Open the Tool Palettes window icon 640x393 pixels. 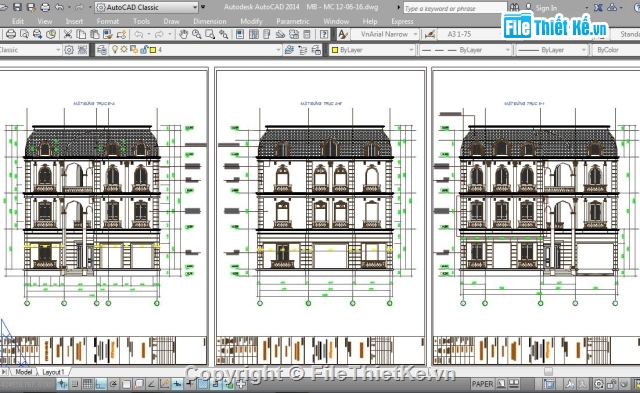point(267,34)
